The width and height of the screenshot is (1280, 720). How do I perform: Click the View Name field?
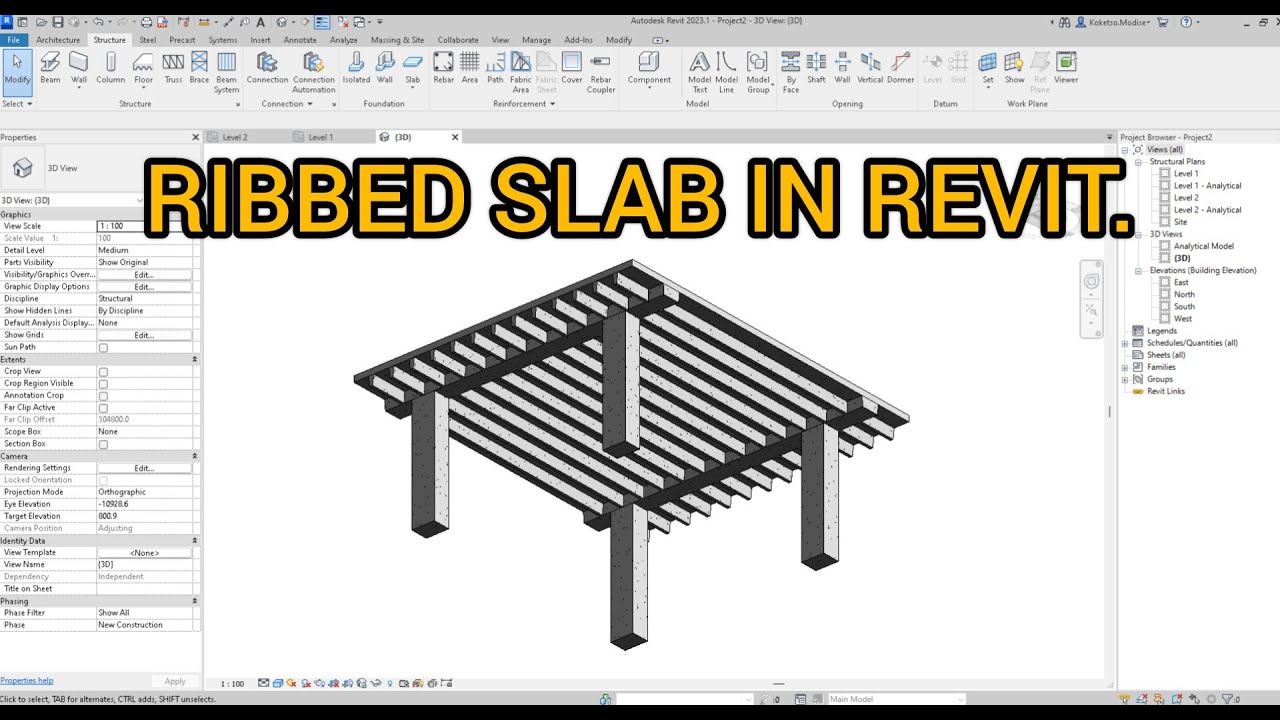pyautogui.click(x=145, y=565)
